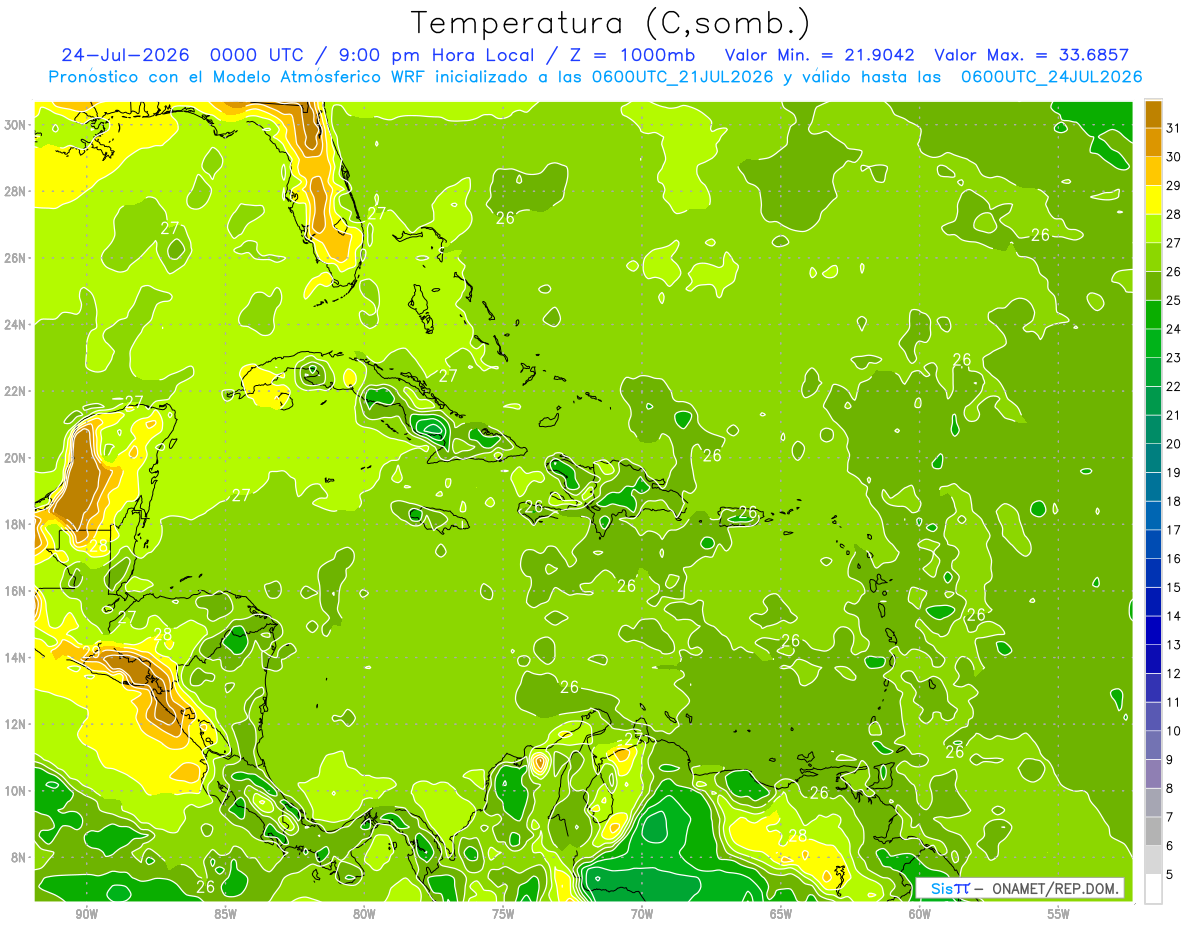The width and height of the screenshot is (1200, 927).
Task: Select the date text "24-Jul-2026"
Action: 127,55
